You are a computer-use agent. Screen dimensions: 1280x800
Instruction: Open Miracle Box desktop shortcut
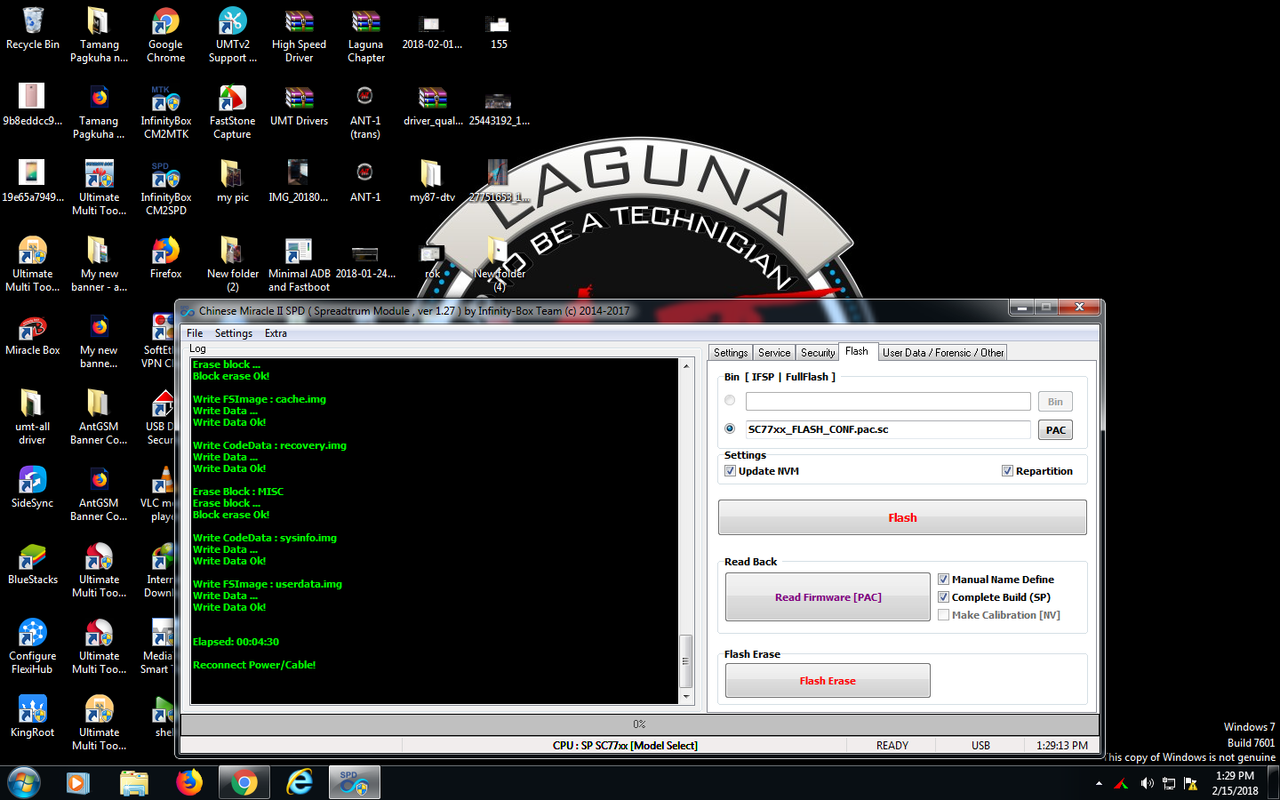coord(32,335)
